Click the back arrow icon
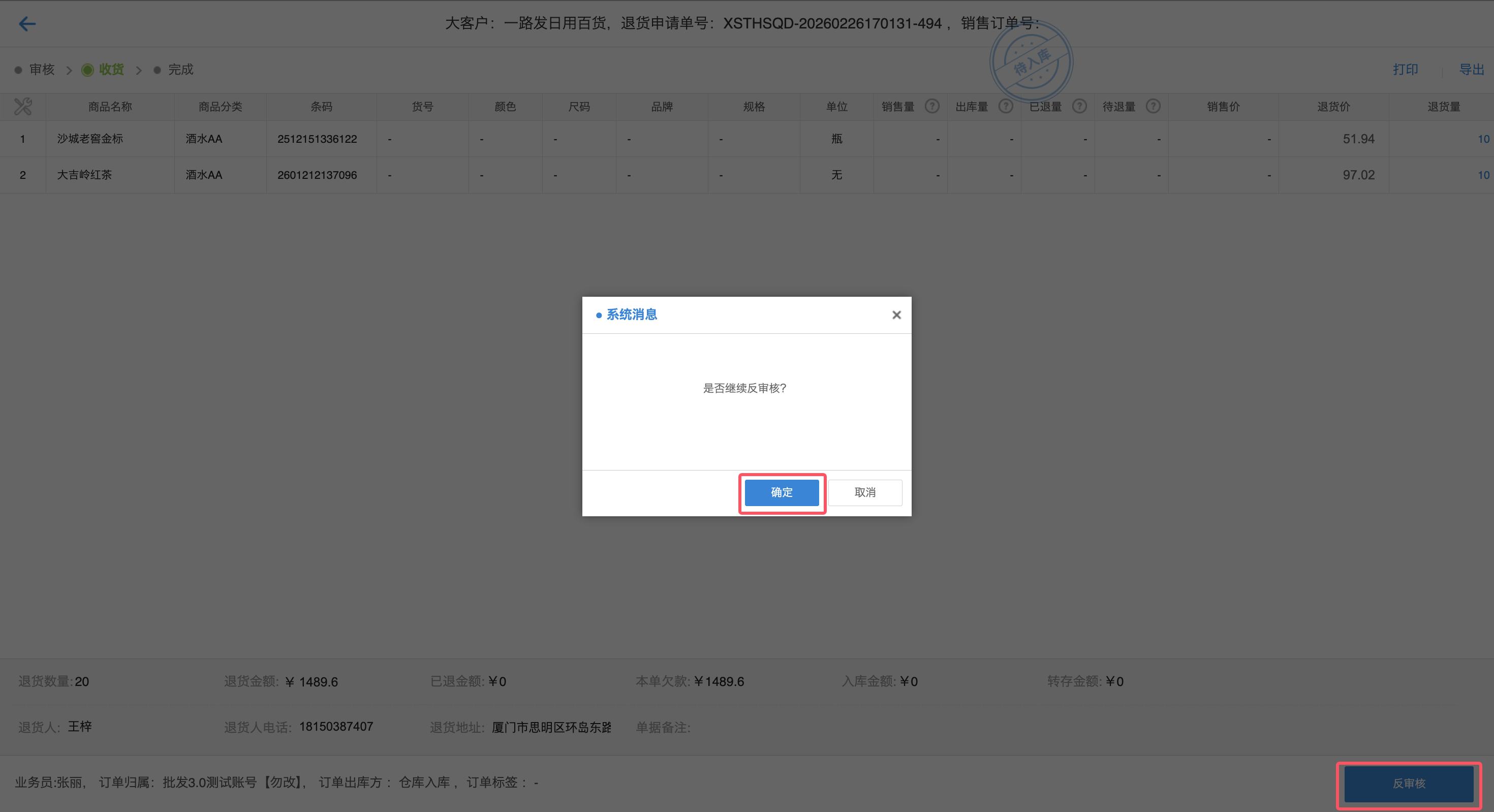The height and width of the screenshot is (812, 1494). pos(27,24)
